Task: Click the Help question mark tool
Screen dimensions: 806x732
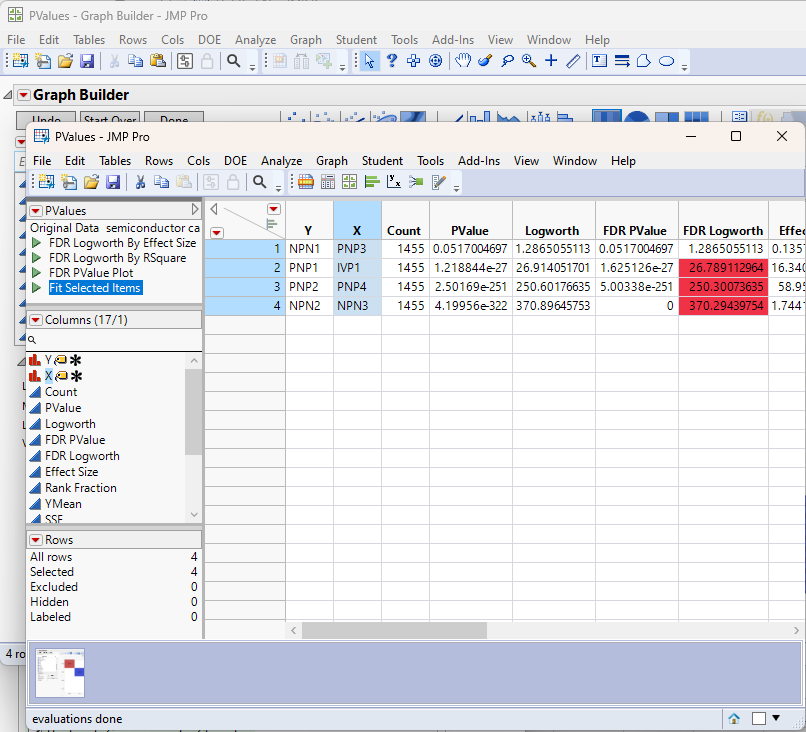Action: pyautogui.click(x=392, y=61)
